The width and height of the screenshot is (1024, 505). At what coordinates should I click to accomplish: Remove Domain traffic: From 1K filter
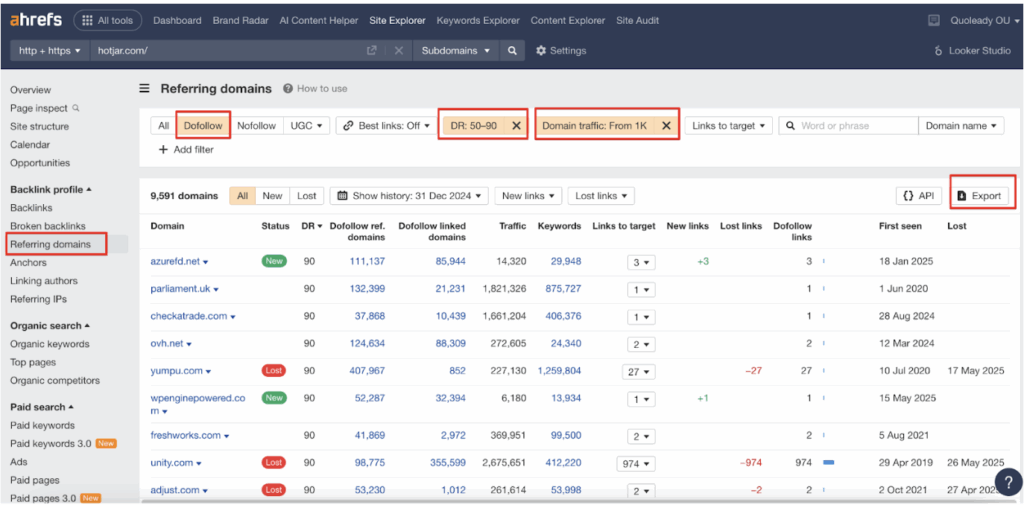[x=666, y=125]
